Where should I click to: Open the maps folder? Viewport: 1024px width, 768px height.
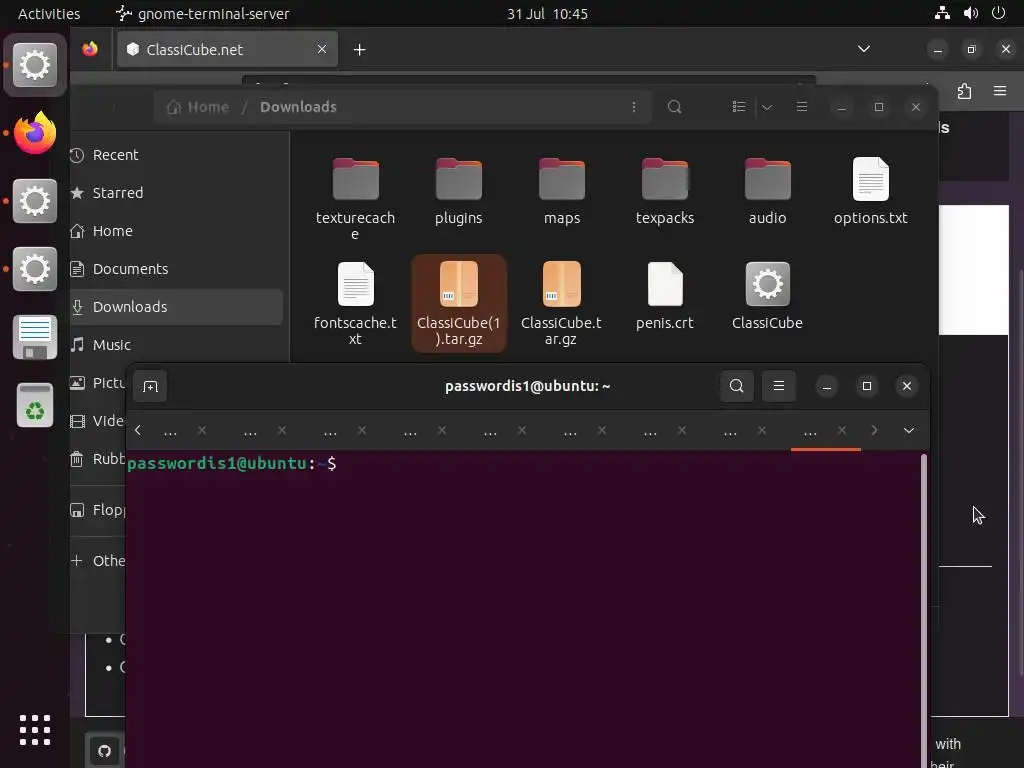[562, 191]
